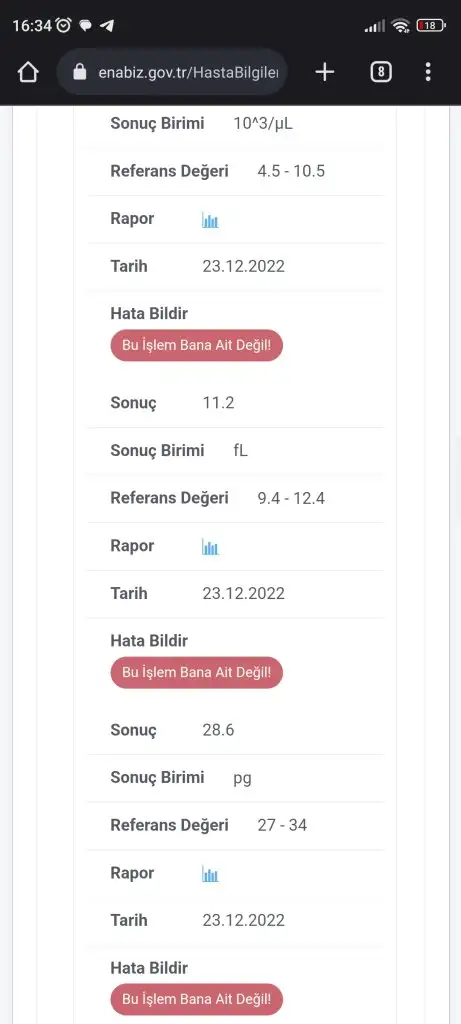Tap the chat bubble notification icon
Viewport: 461px width, 1024px height.
pos(86,26)
